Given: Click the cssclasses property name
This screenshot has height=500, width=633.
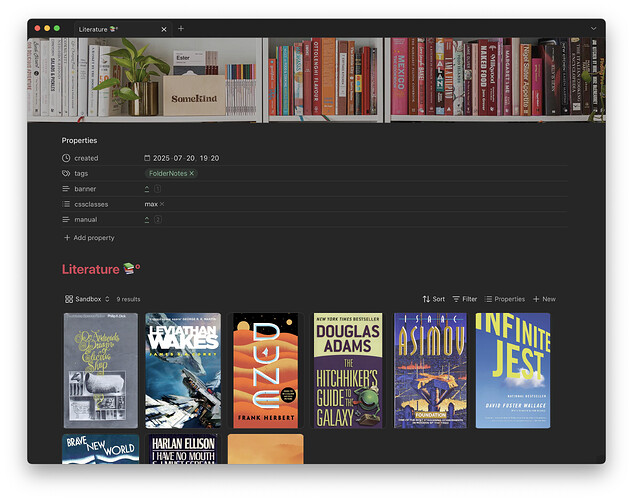Looking at the screenshot, I should click(91, 204).
